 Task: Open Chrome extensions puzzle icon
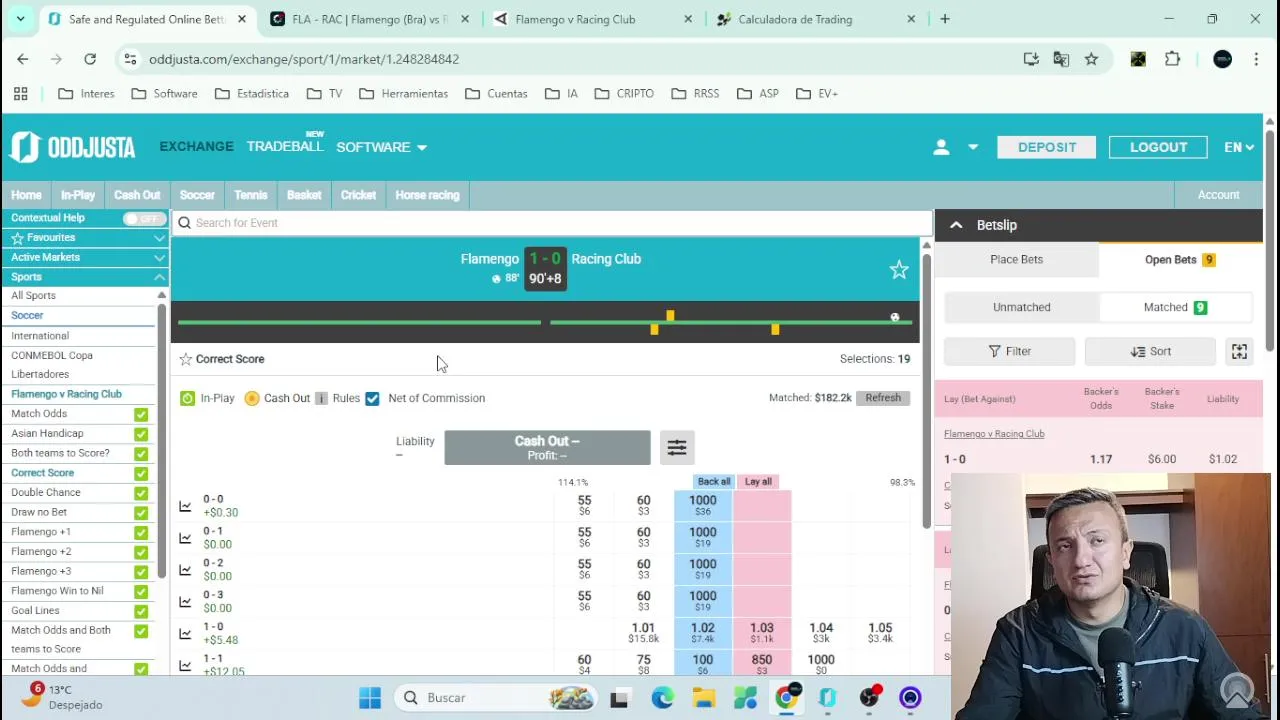click(1172, 59)
